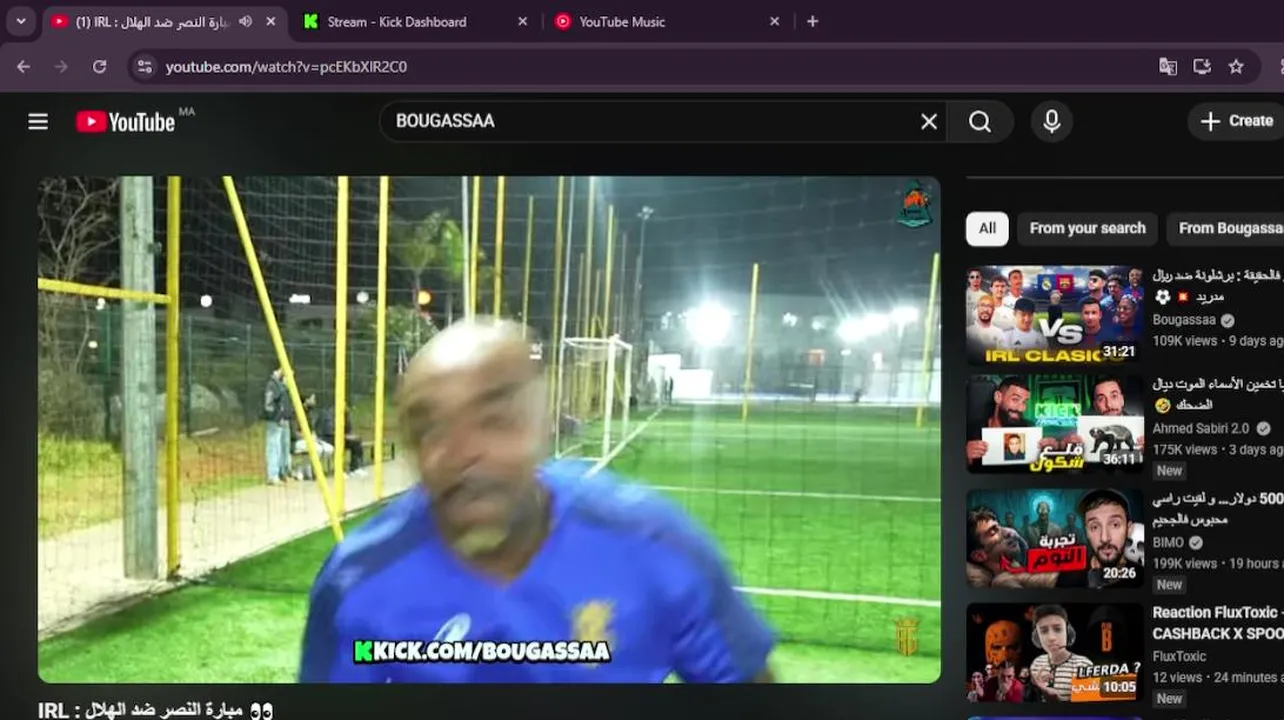Click 175K views text under Ahmed Sabiri
Screen dimensions: 1284x720
[1185, 450]
